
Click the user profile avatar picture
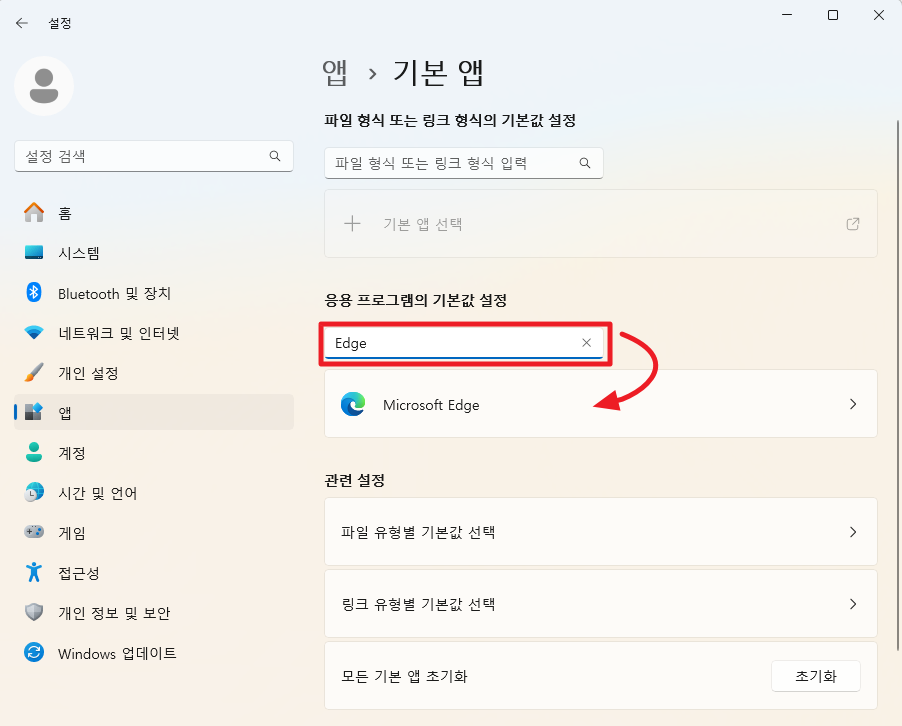[x=44, y=87]
